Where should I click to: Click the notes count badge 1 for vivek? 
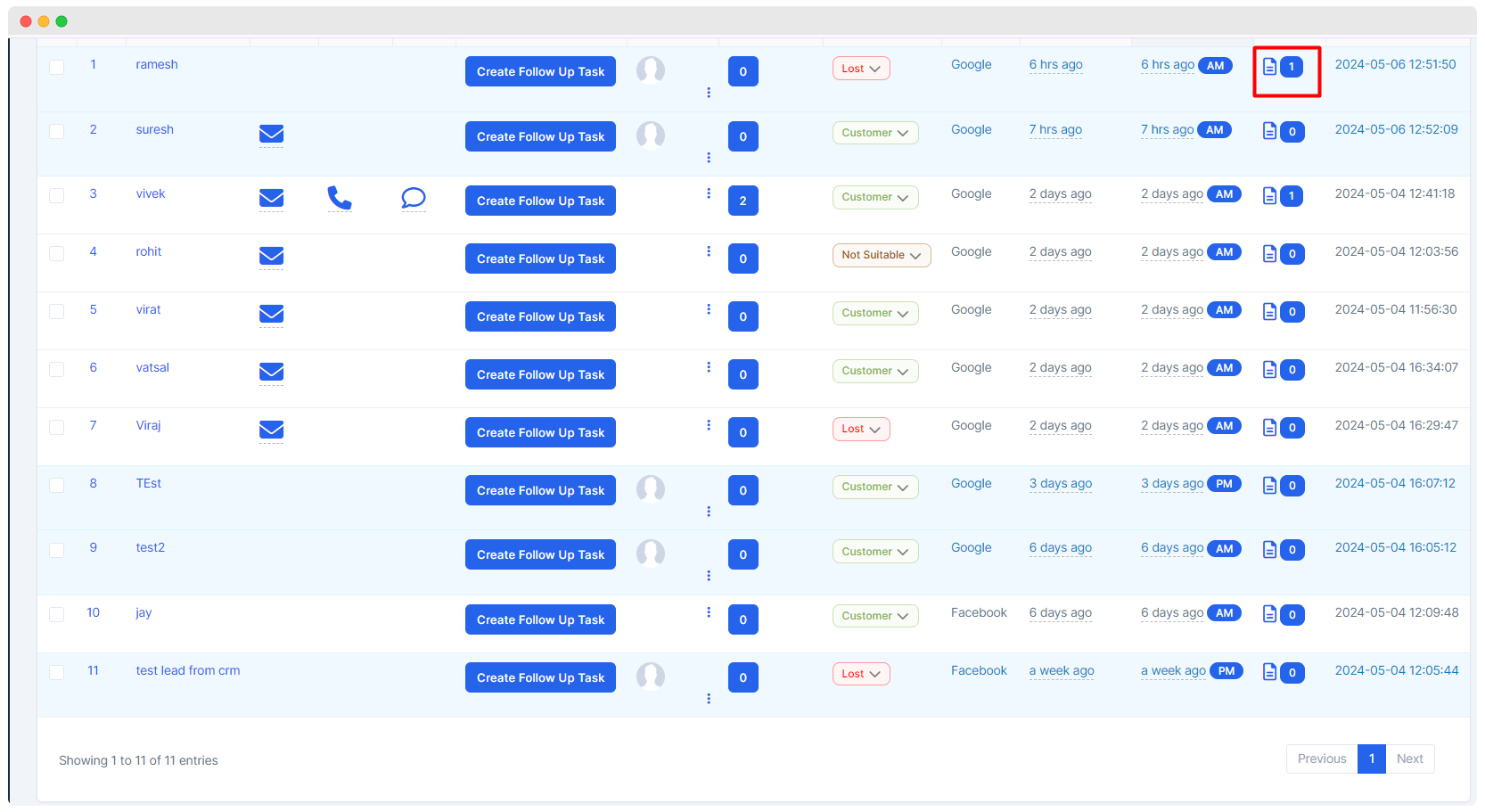[1292, 196]
